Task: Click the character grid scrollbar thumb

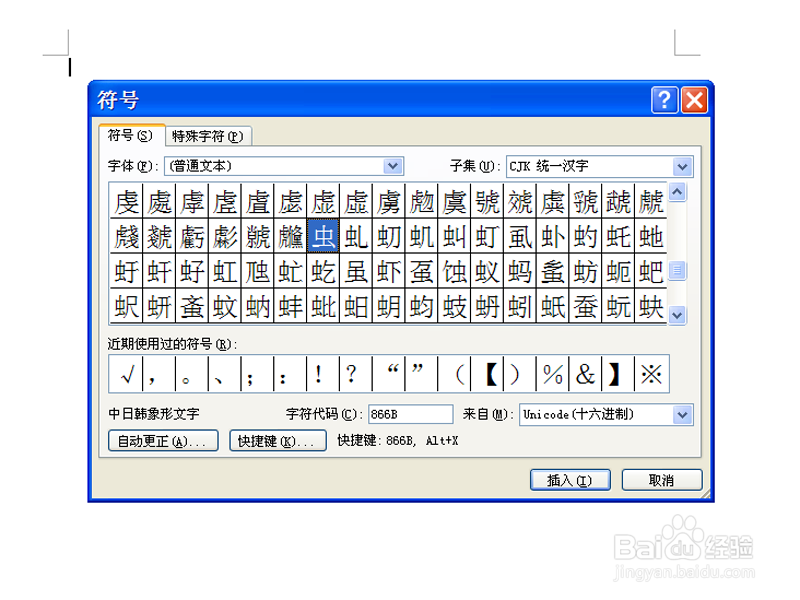Action: click(677, 270)
